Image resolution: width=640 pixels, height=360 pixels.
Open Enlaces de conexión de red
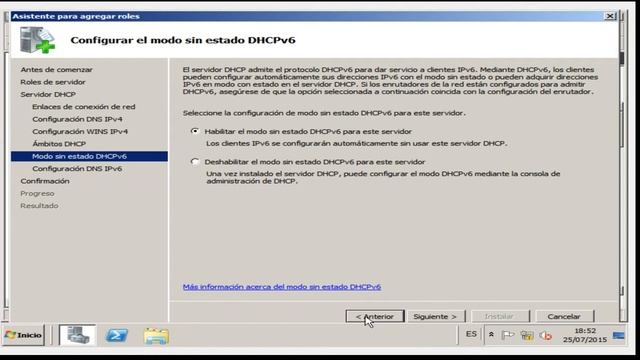coord(84,107)
